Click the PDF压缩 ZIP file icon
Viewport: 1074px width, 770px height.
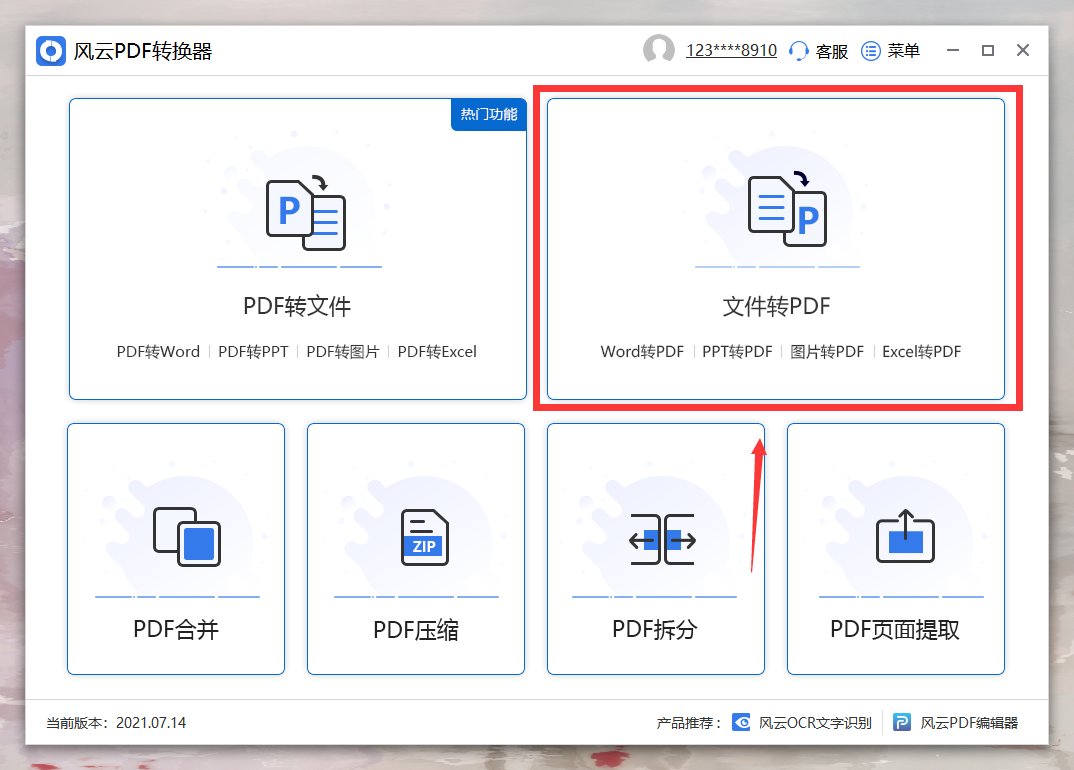coord(425,537)
